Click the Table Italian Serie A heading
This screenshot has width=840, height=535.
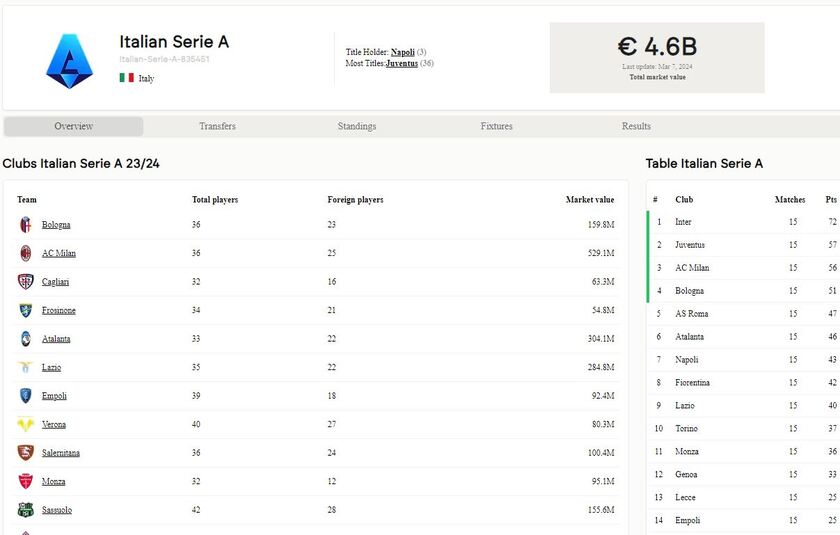coord(704,163)
